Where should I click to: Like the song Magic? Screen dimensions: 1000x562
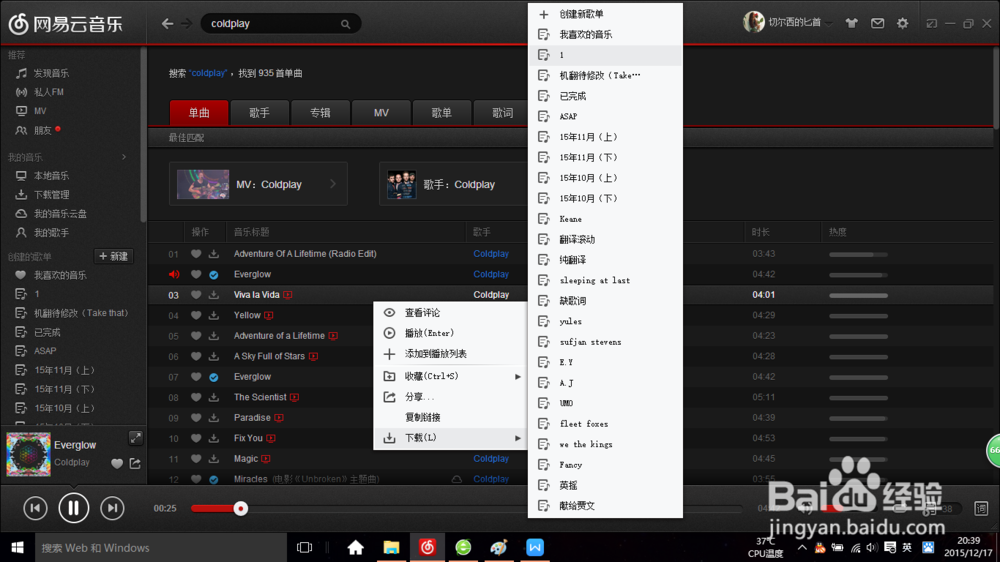(196, 459)
